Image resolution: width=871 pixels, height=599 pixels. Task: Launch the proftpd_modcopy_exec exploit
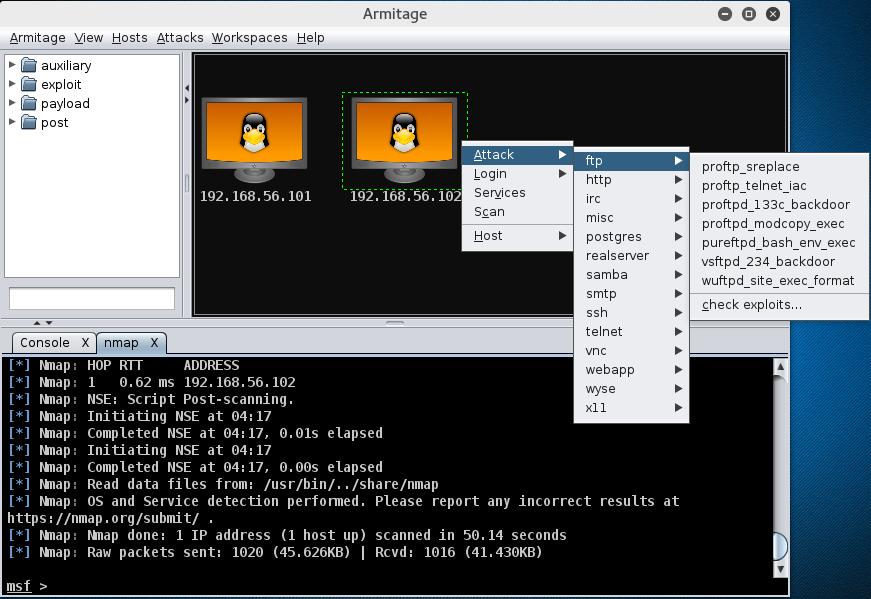(779, 223)
